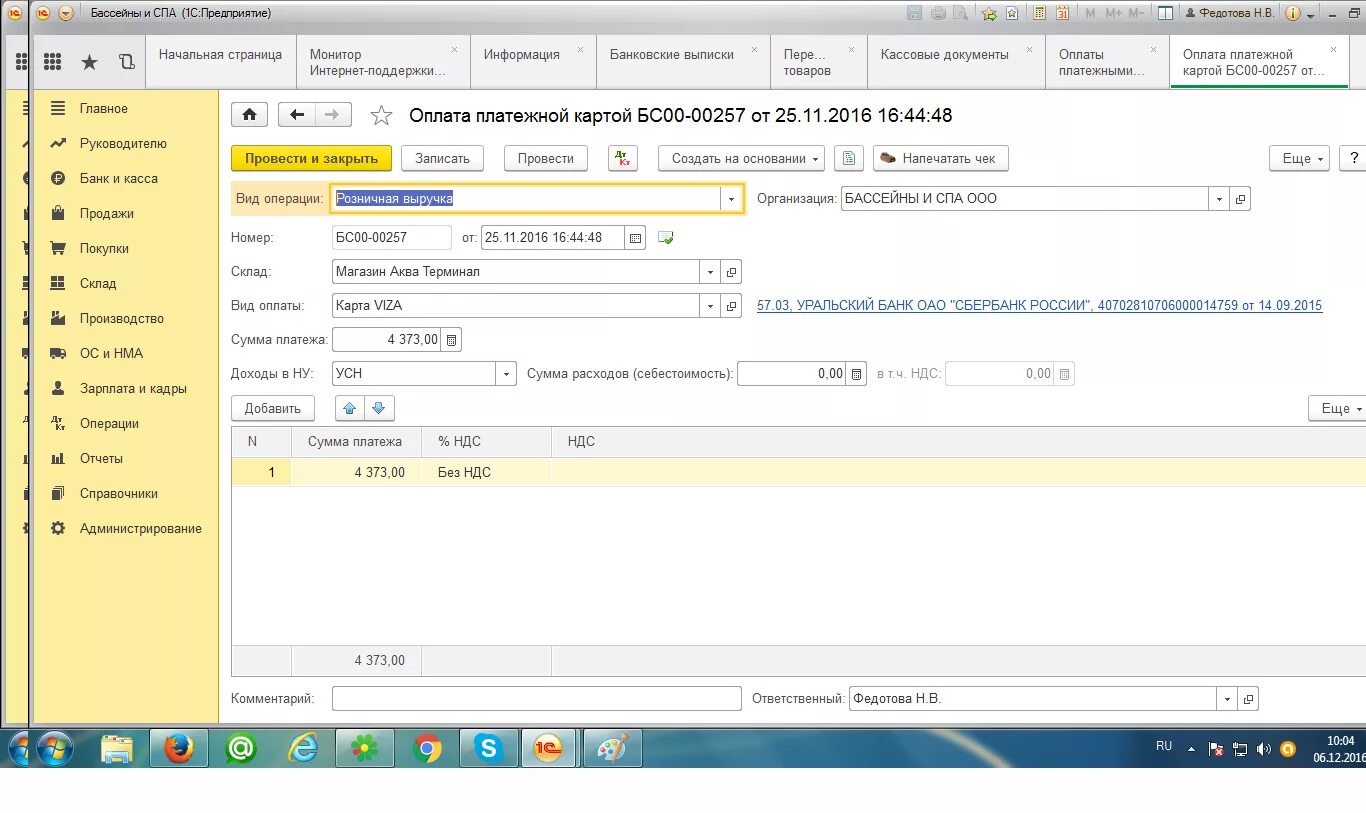This screenshot has width=1366, height=813.
Task: Open the sections menu grid icon
Action: (x=53, y=62)
